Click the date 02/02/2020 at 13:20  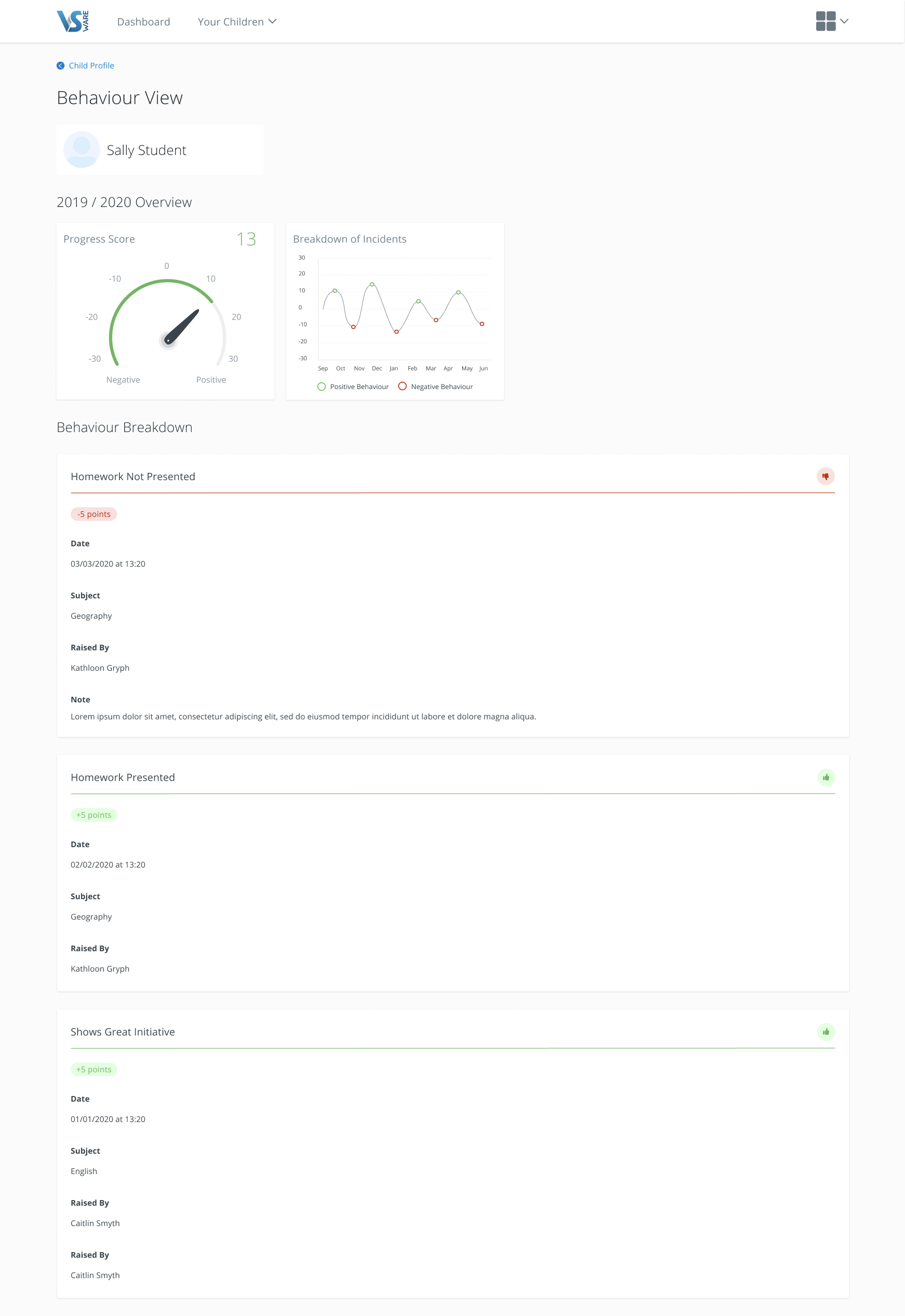pyautogui.click(x=107, y=865)
